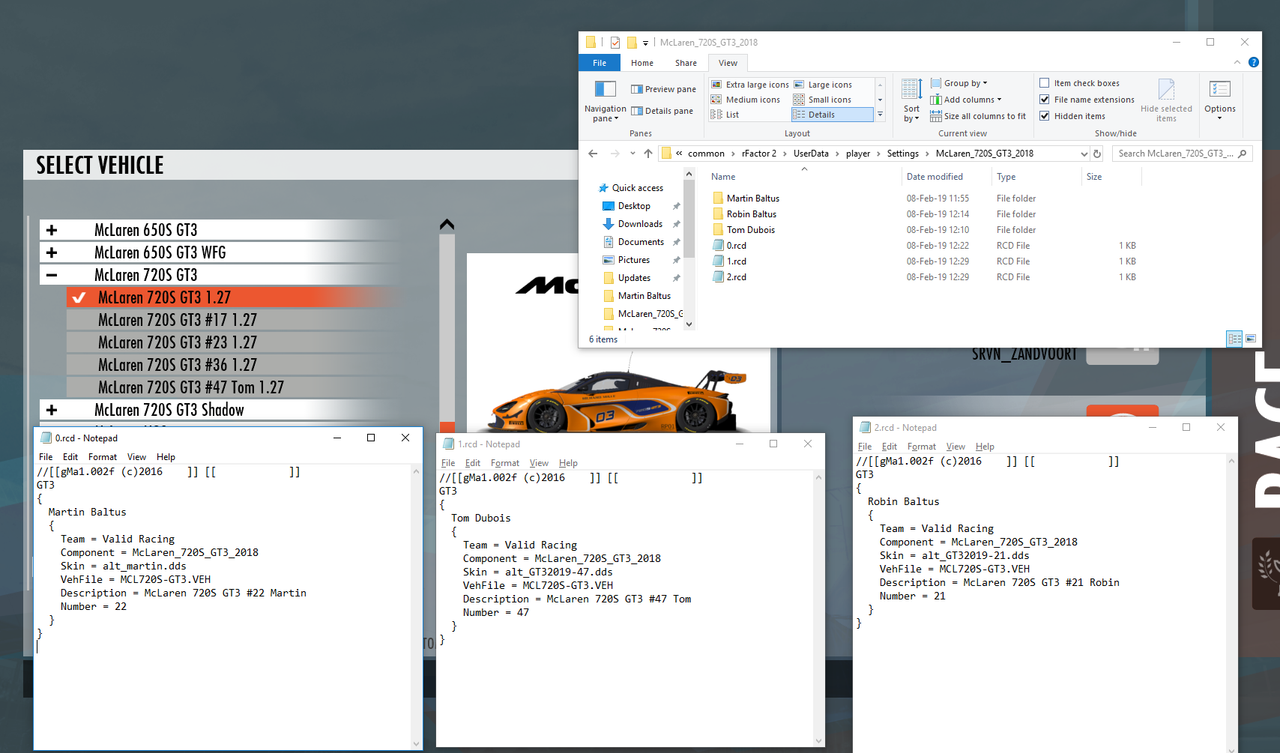1280x753 pixels.
Task: Select McLaren 720S GT3 #17 1.27
Action: (x=177, y=320)
